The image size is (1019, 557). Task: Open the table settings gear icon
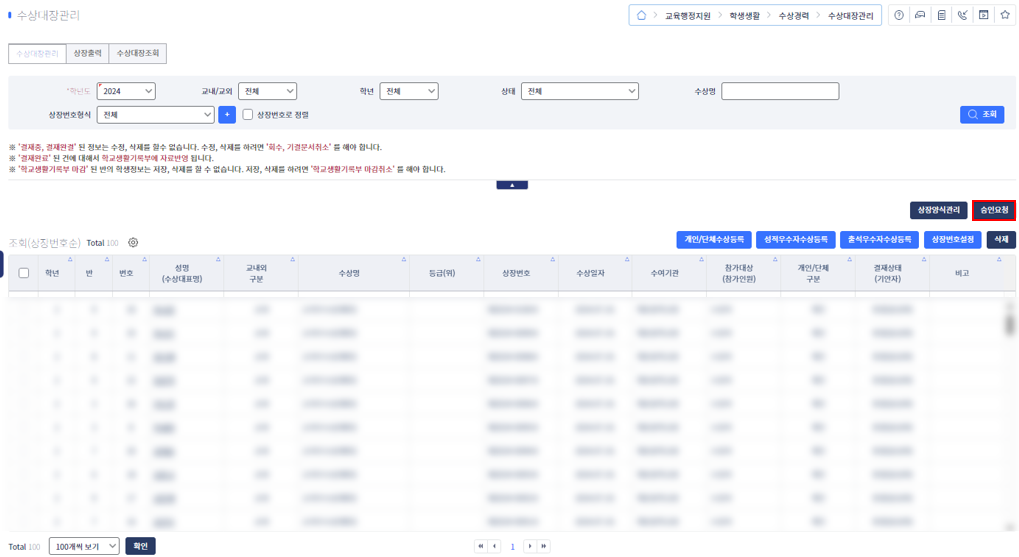(133, 242)
